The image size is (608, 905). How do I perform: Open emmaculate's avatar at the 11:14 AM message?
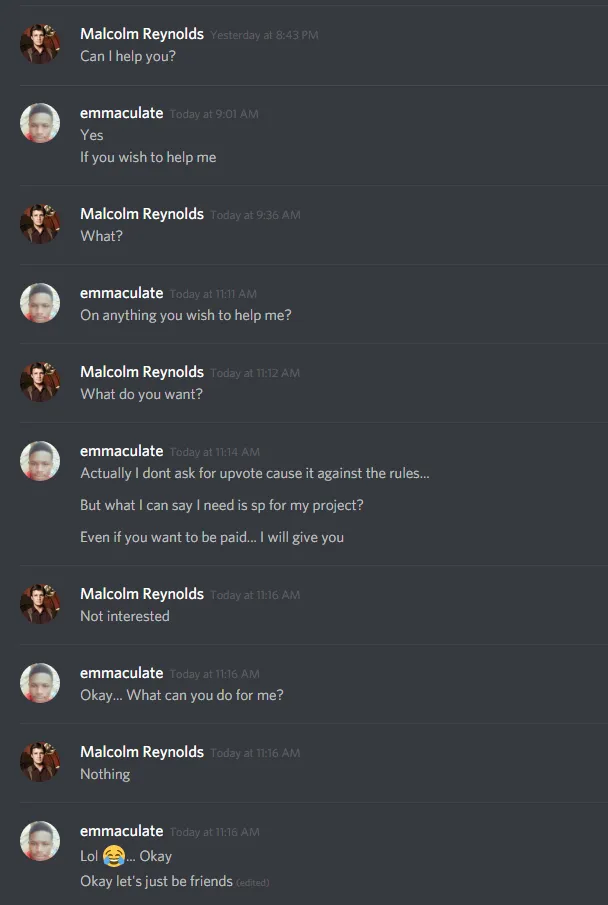(x=40, y=461)
